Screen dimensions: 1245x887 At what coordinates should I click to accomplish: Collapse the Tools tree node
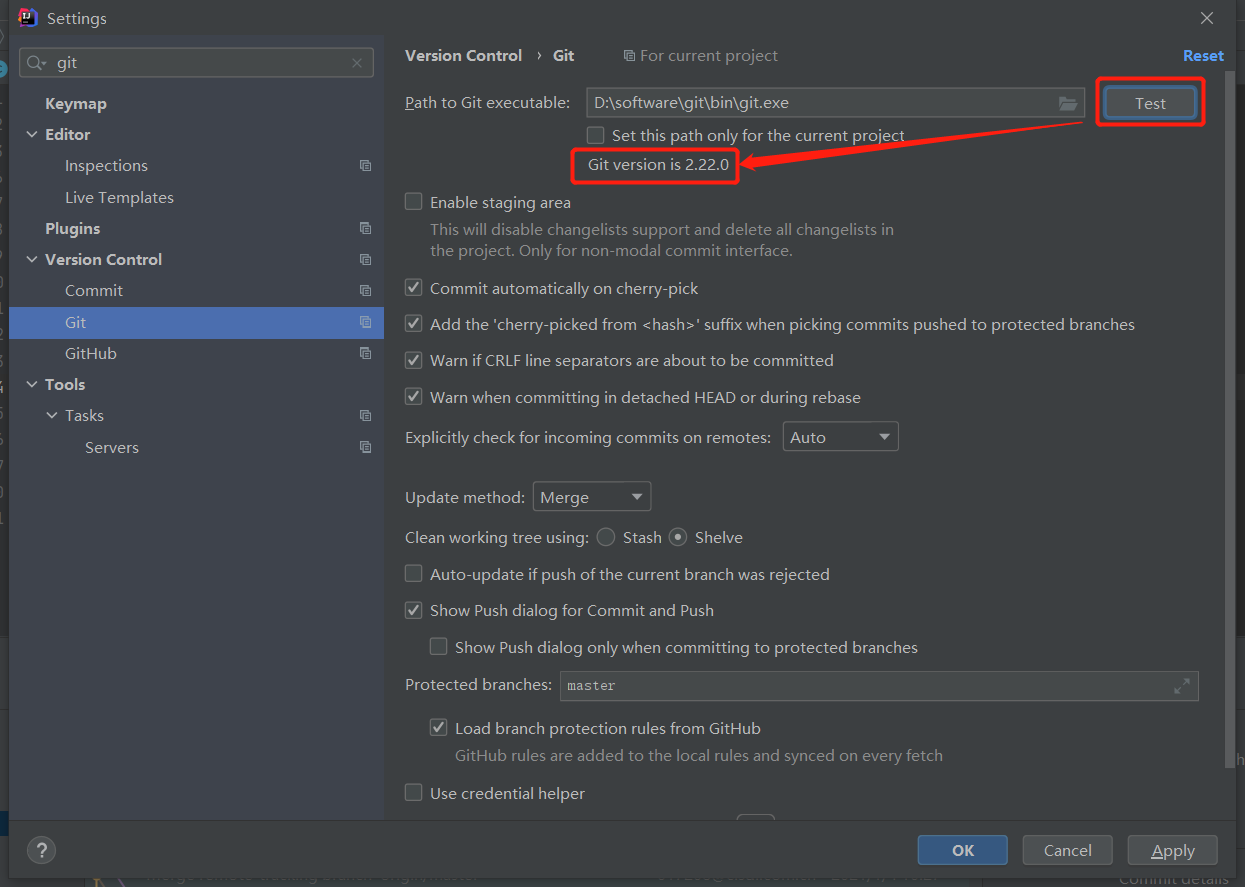point(32,384)
